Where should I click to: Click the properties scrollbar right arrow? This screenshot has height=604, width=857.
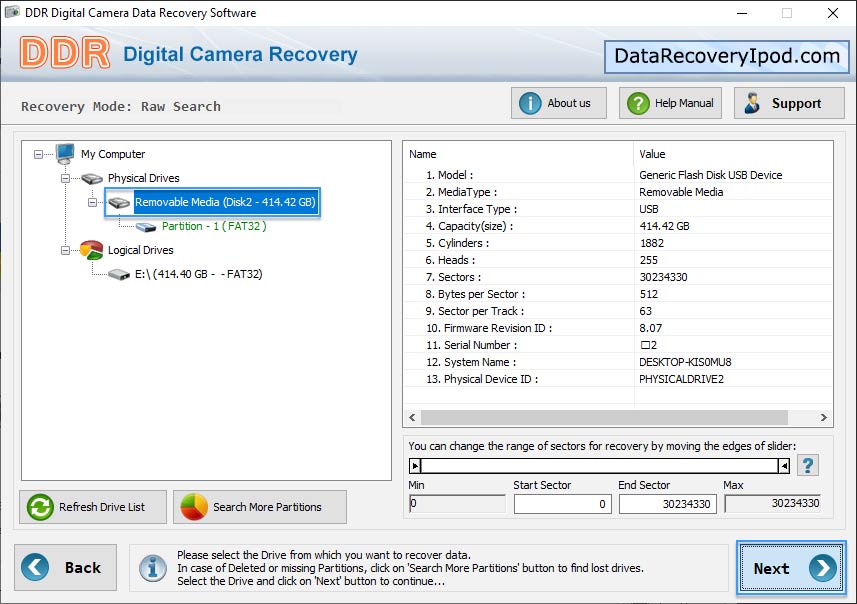824,418
